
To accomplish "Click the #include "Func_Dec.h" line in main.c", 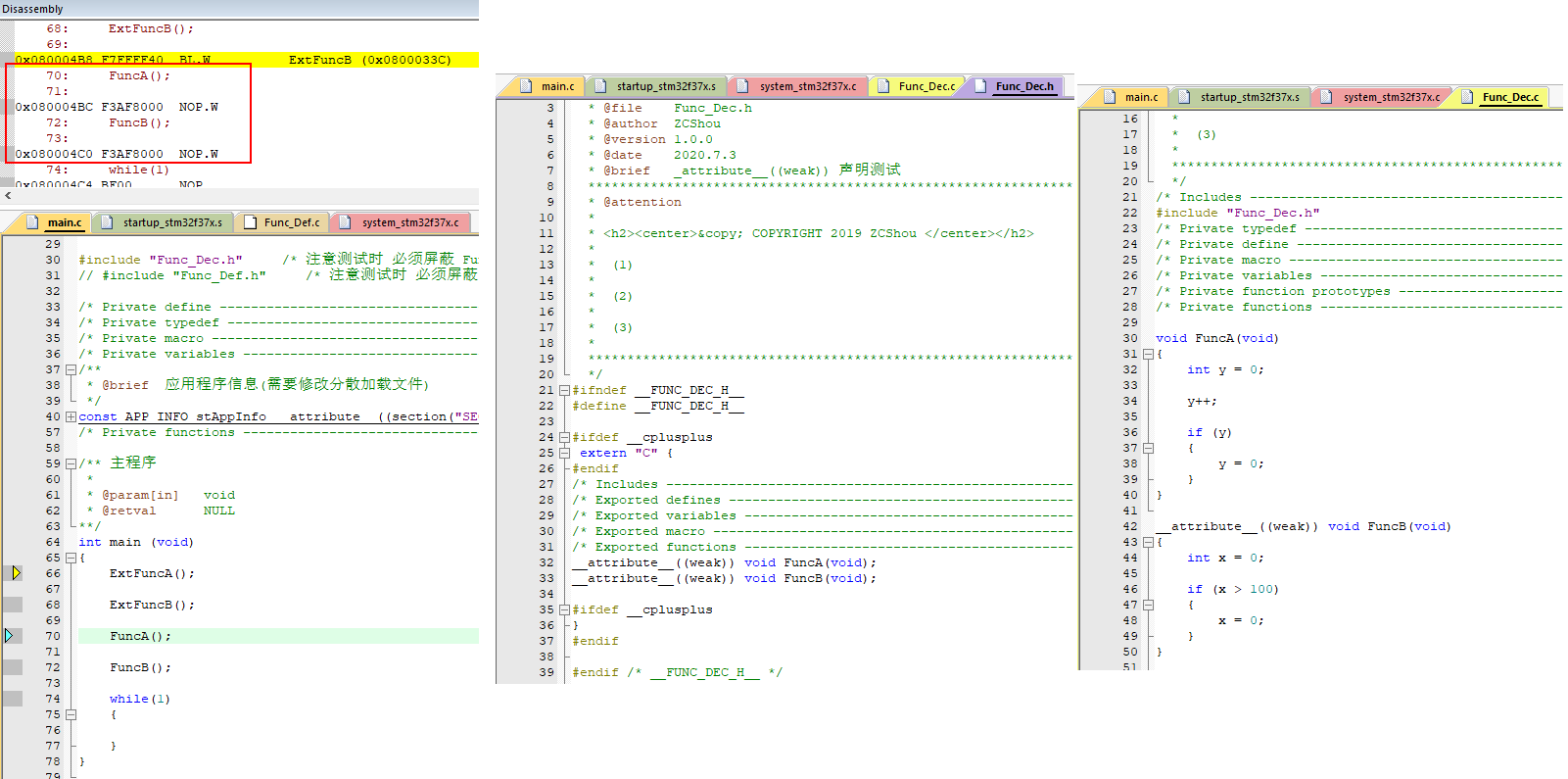I will [161, 260].
